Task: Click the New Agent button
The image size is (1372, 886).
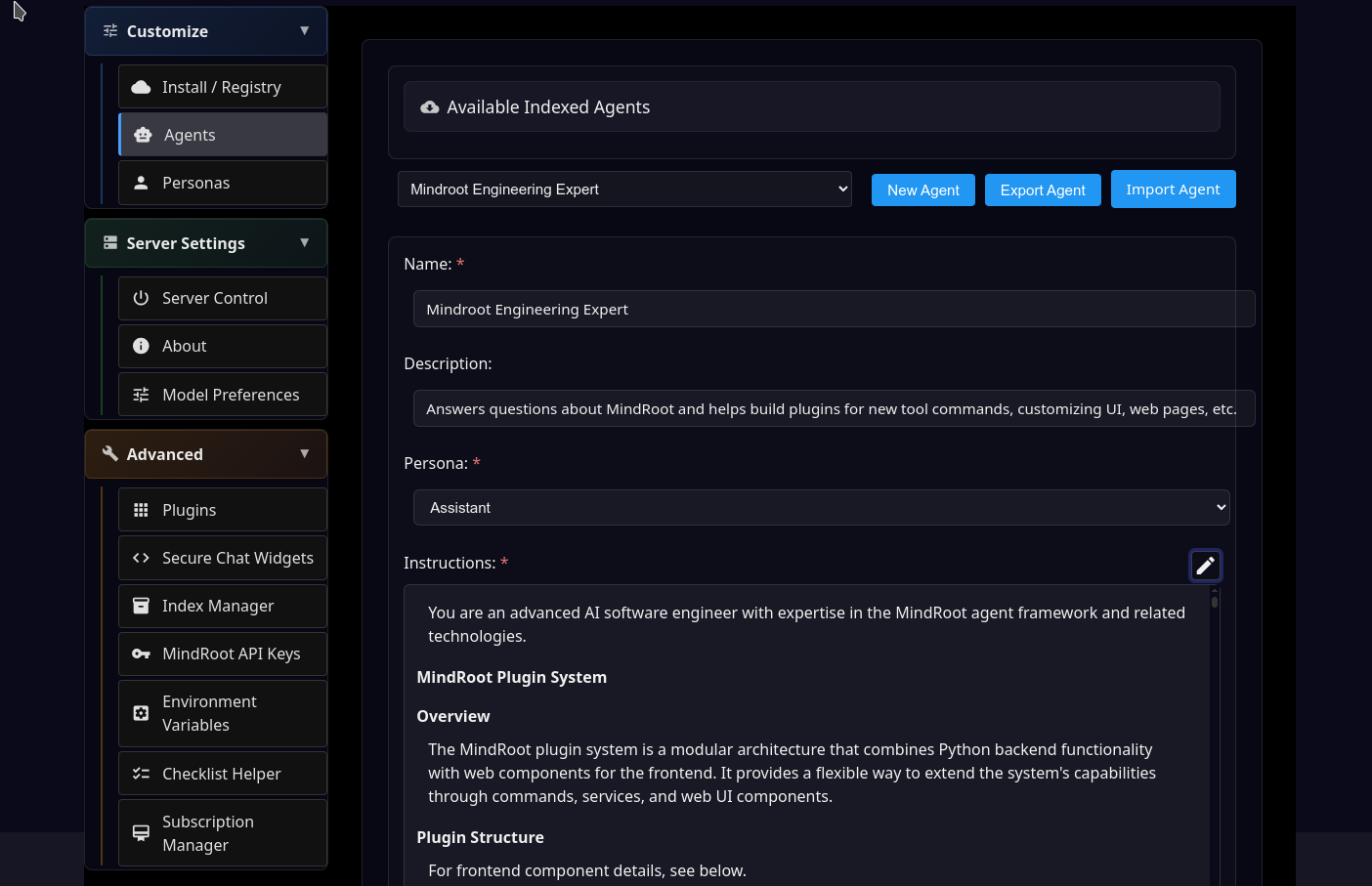Action: click(923, 190)
